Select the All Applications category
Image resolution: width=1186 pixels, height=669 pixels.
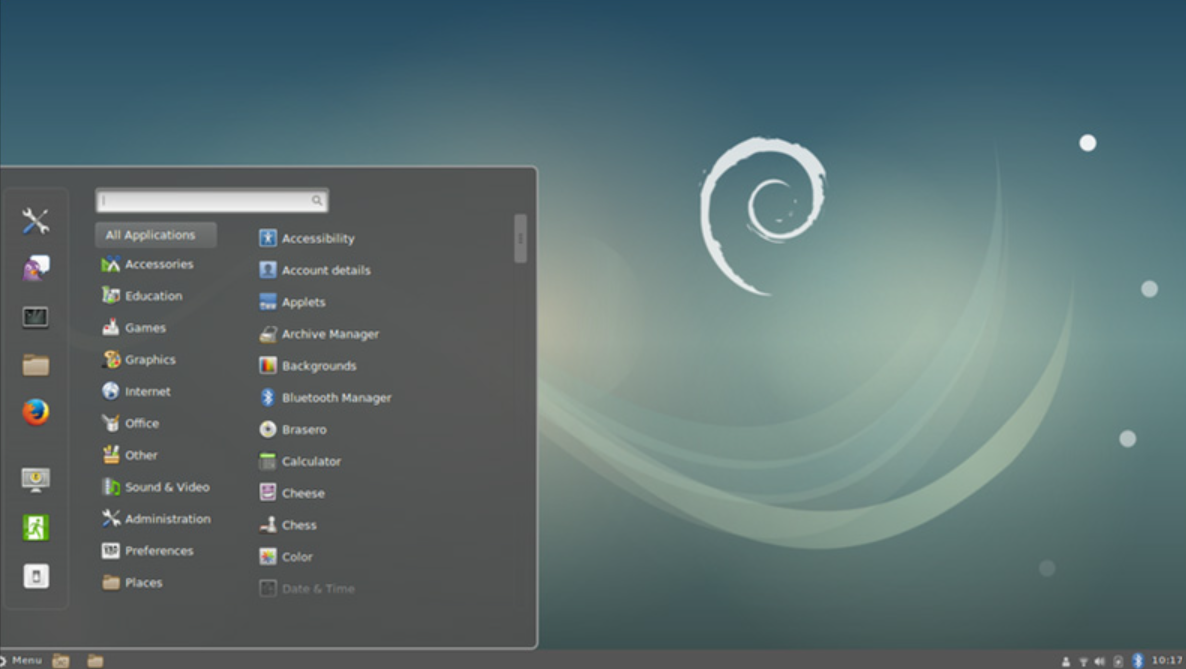tap(156, 235)
